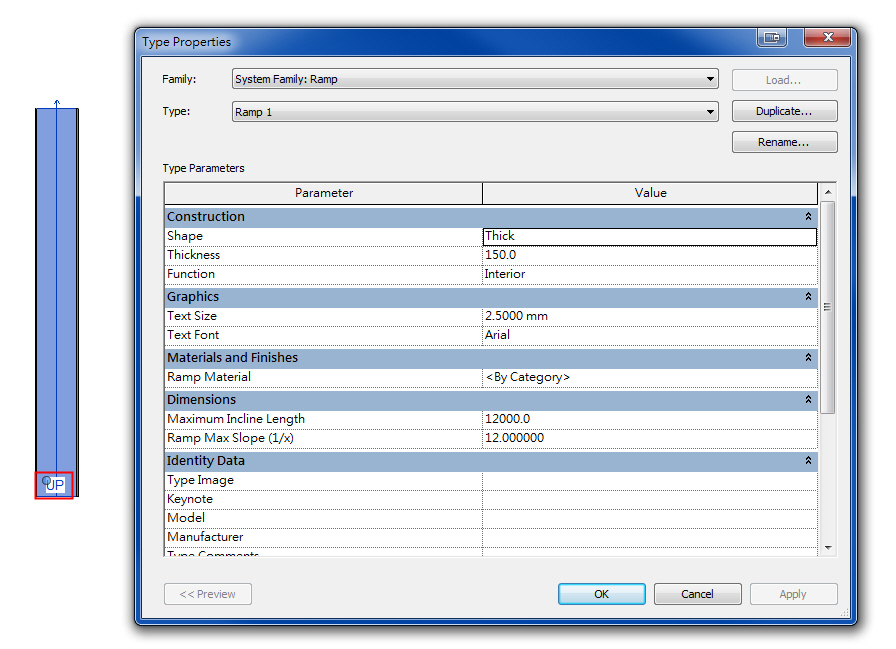Collapse the Graphics parameter group
Image resolution: width=896 pixels, height=649 pixels.
(808, 297)
